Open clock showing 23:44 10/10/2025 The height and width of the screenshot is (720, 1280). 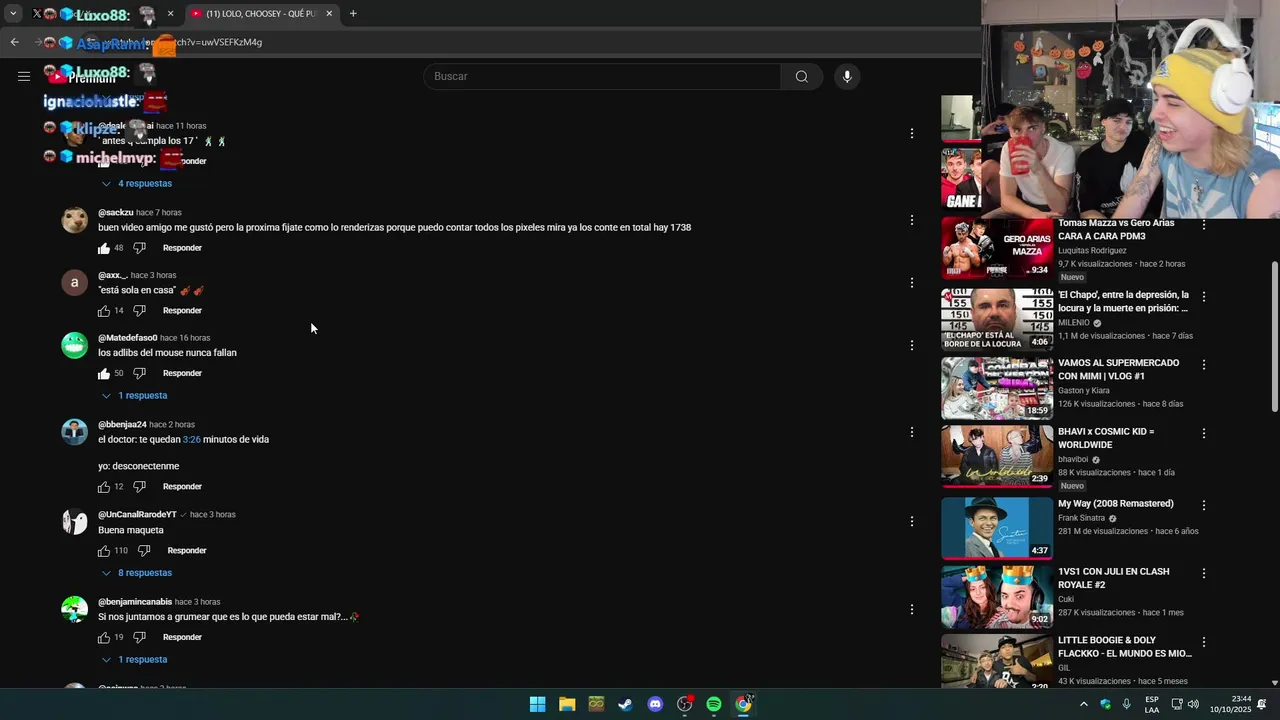click(1229, 704)
